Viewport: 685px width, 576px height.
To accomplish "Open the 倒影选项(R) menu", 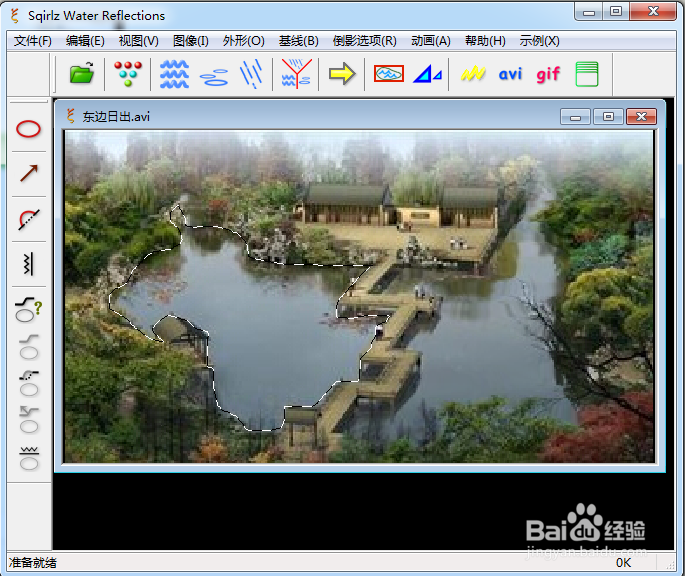I will coord(365,41).
